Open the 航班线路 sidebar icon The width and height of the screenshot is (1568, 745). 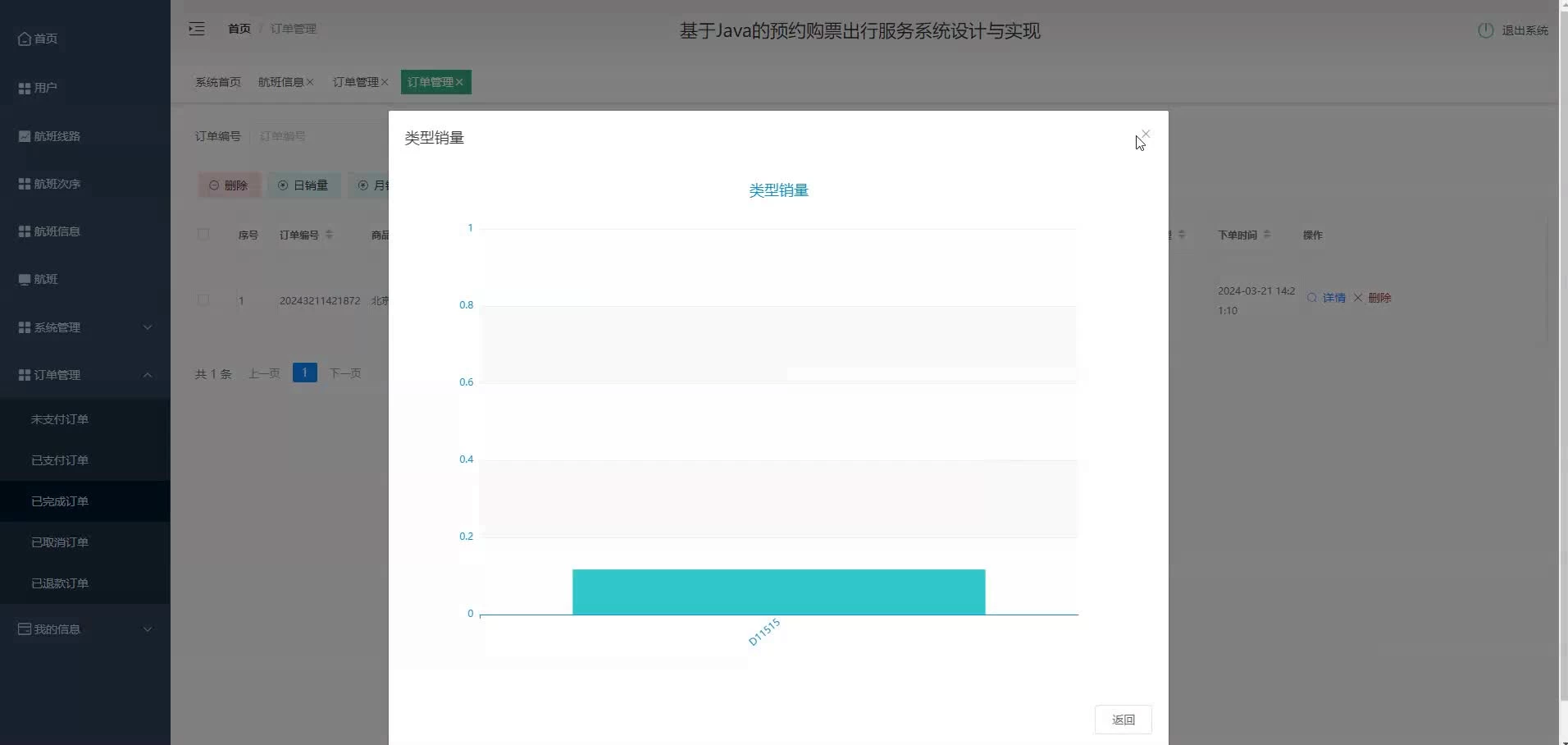(x=25, y=136)
